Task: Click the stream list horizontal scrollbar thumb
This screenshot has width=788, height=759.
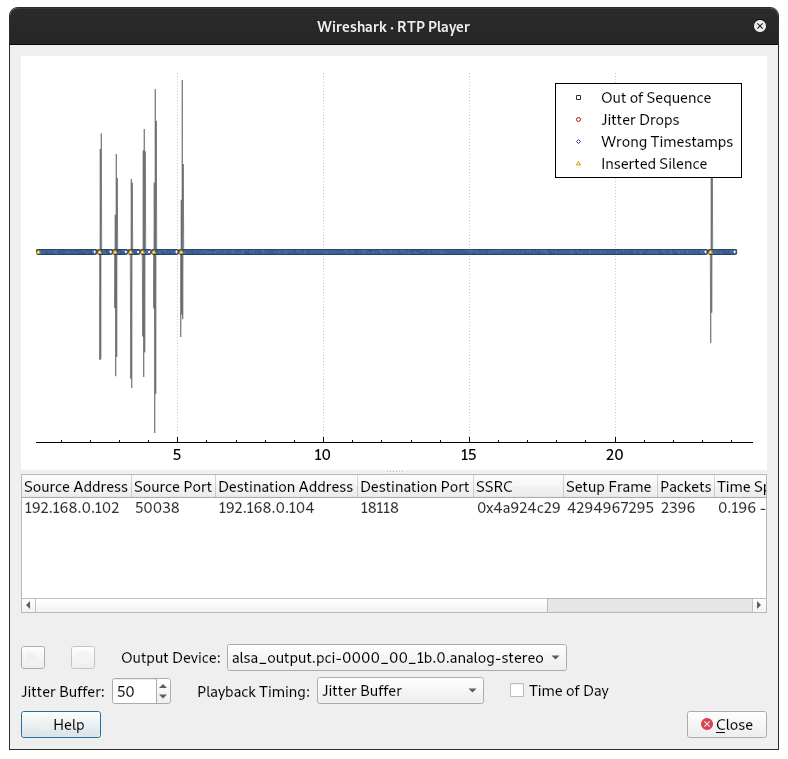Action: pos(291,605)
